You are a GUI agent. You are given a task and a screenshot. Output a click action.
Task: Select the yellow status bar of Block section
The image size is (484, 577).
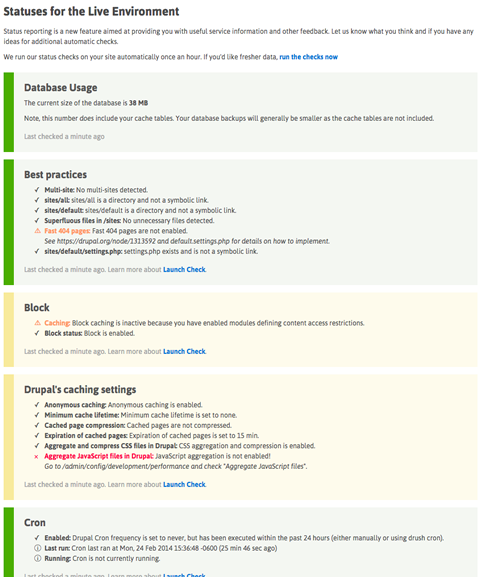[x=9, y=330]
